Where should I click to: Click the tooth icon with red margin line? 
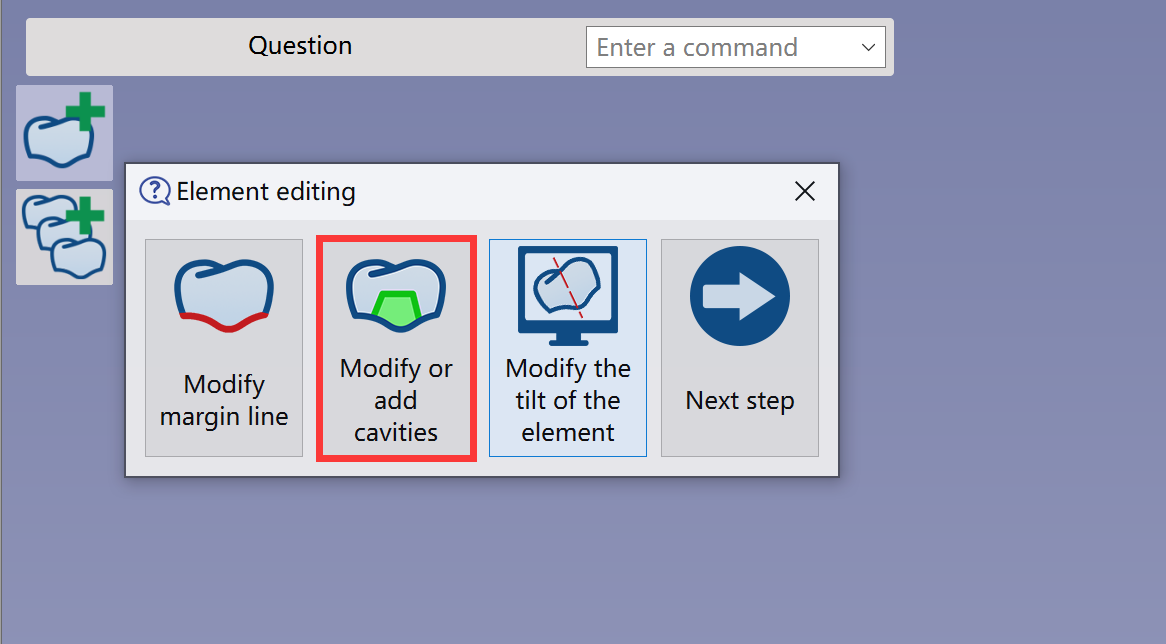(x=224, y=295)
